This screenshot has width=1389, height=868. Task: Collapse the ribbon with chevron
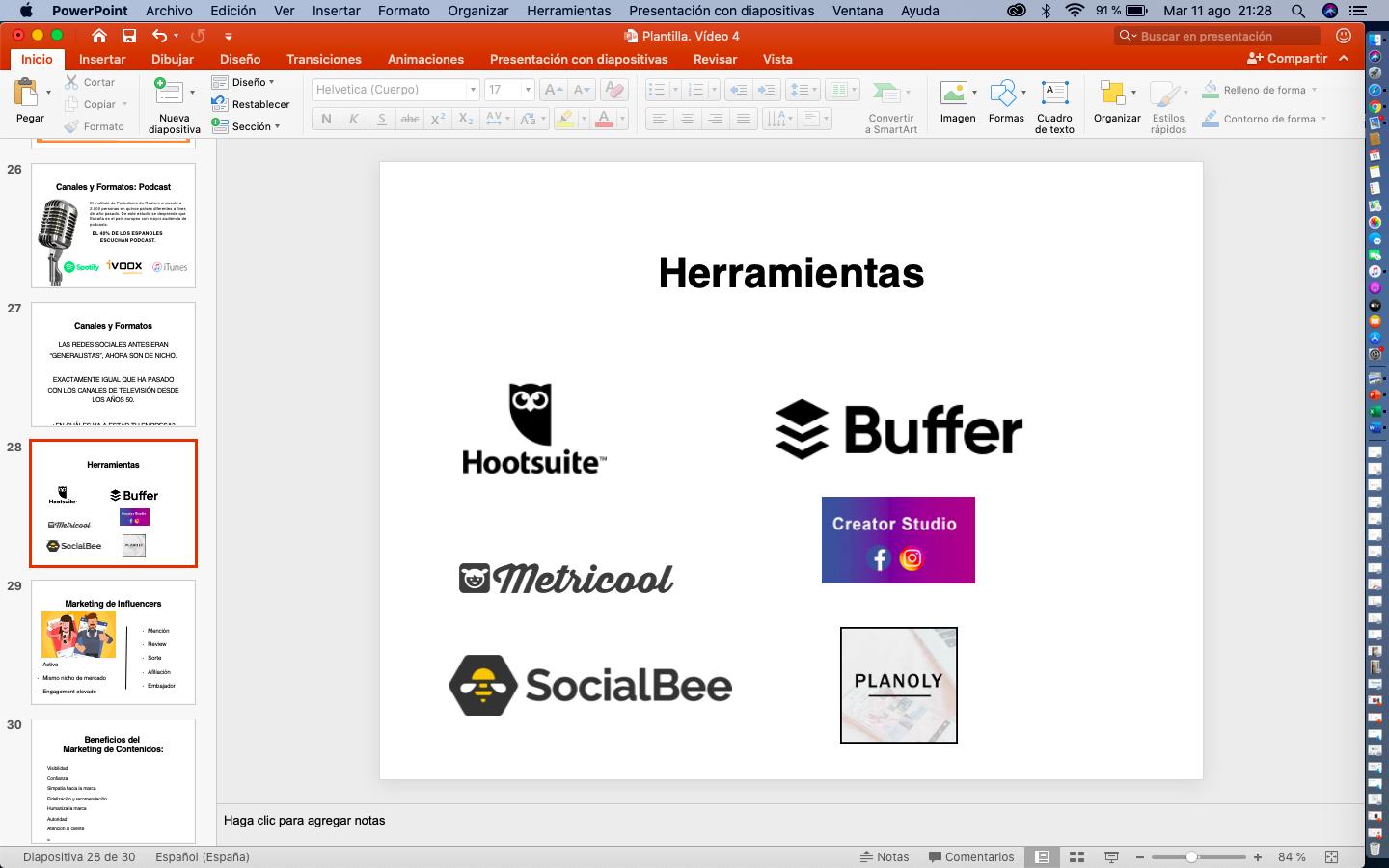pos(1345,59)
